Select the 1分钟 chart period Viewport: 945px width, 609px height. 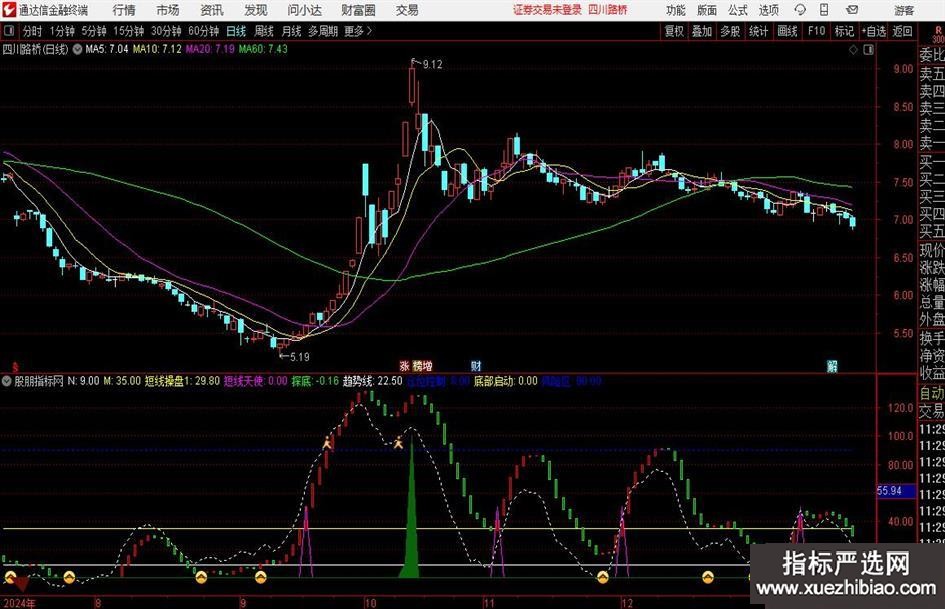click(x=61, y=31)
